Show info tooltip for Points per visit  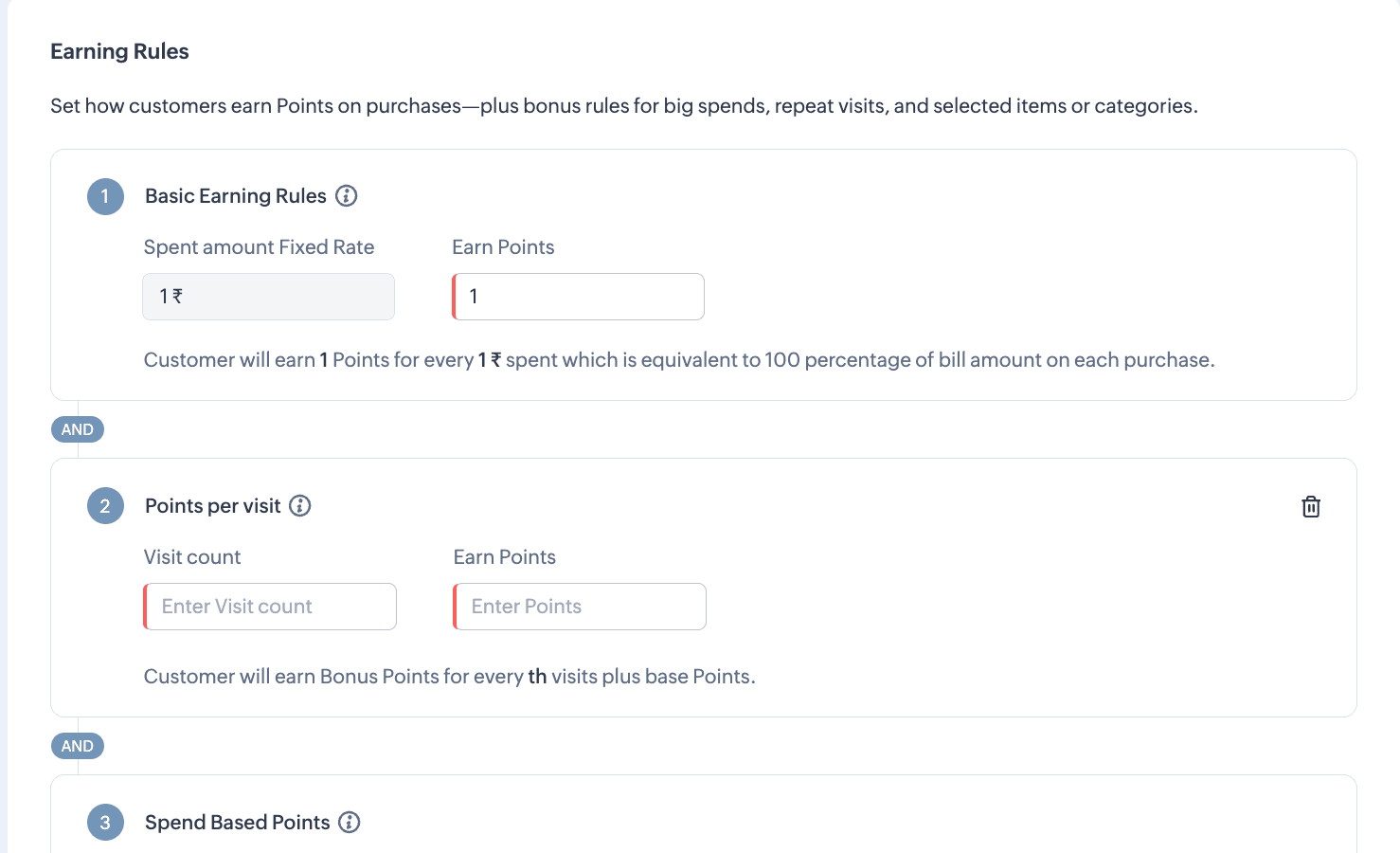[300, 506]
